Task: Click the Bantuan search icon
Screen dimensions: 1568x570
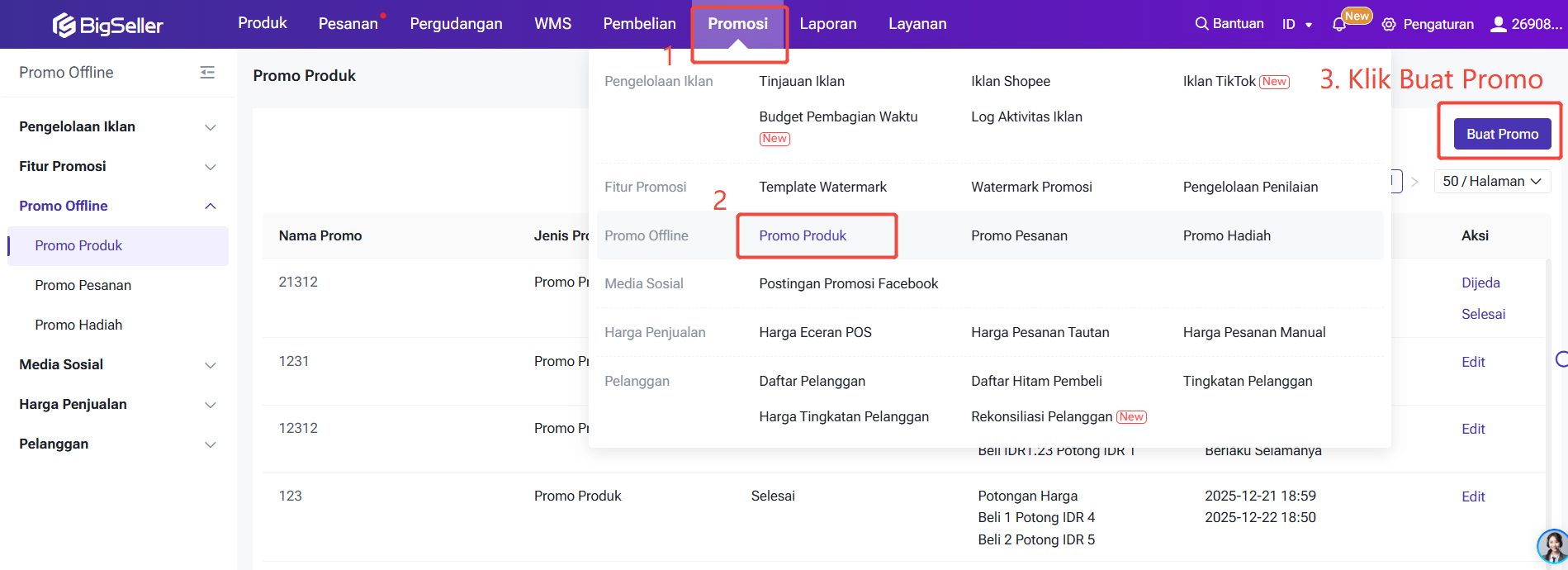Action: point(1201,24)
